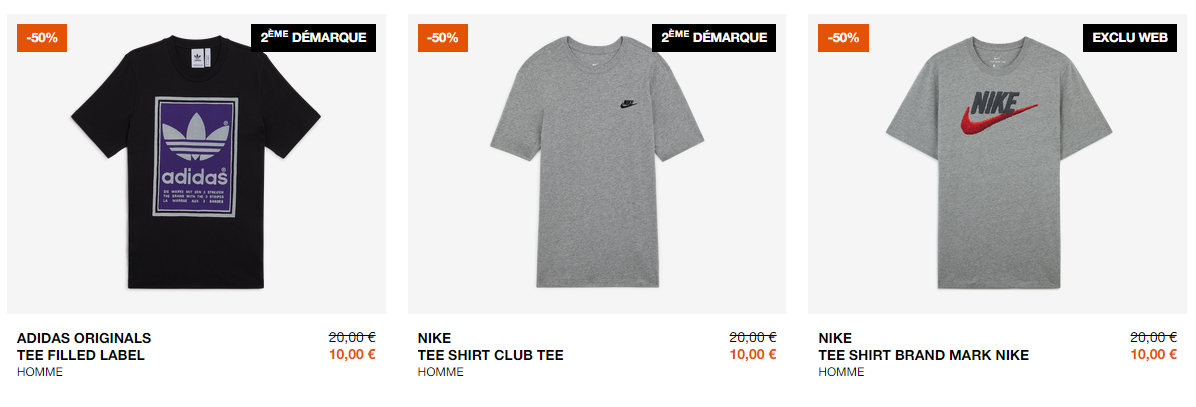Open the Adidas Originals brand link
The height and width of the screenshot is (407, 1196).
[84, 338]
